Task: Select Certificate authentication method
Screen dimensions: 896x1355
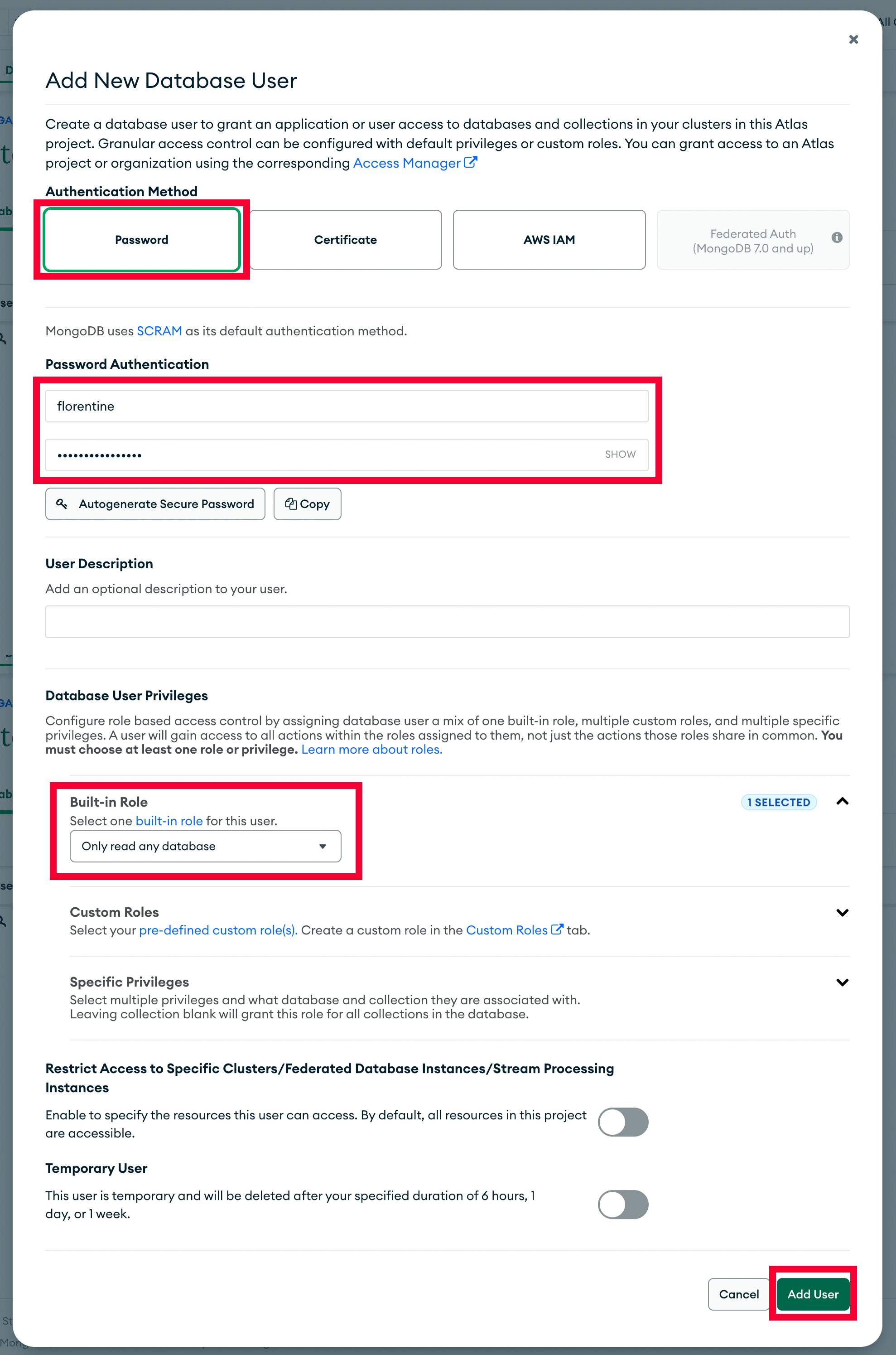Action: point(345,240)
